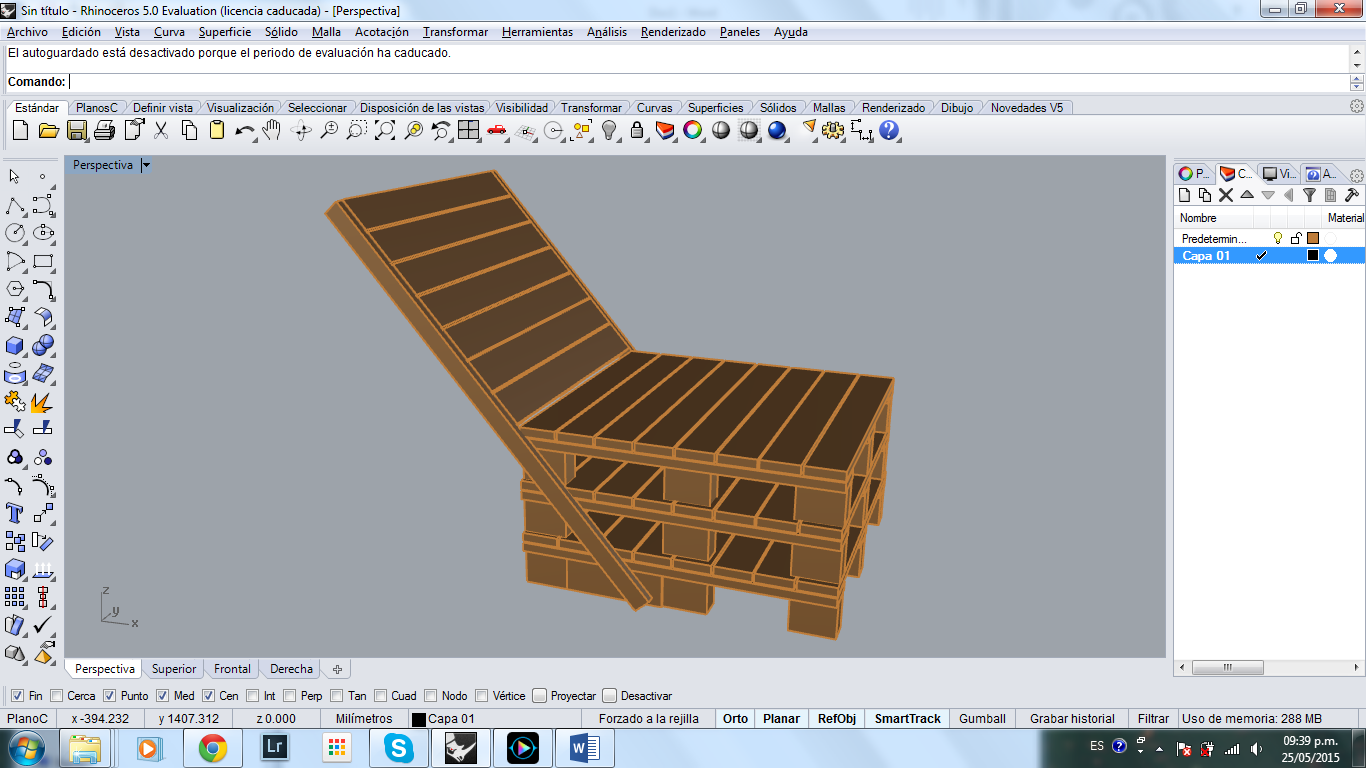
Task: Click the layer filter funnel icon
Action: (1309, 196)
